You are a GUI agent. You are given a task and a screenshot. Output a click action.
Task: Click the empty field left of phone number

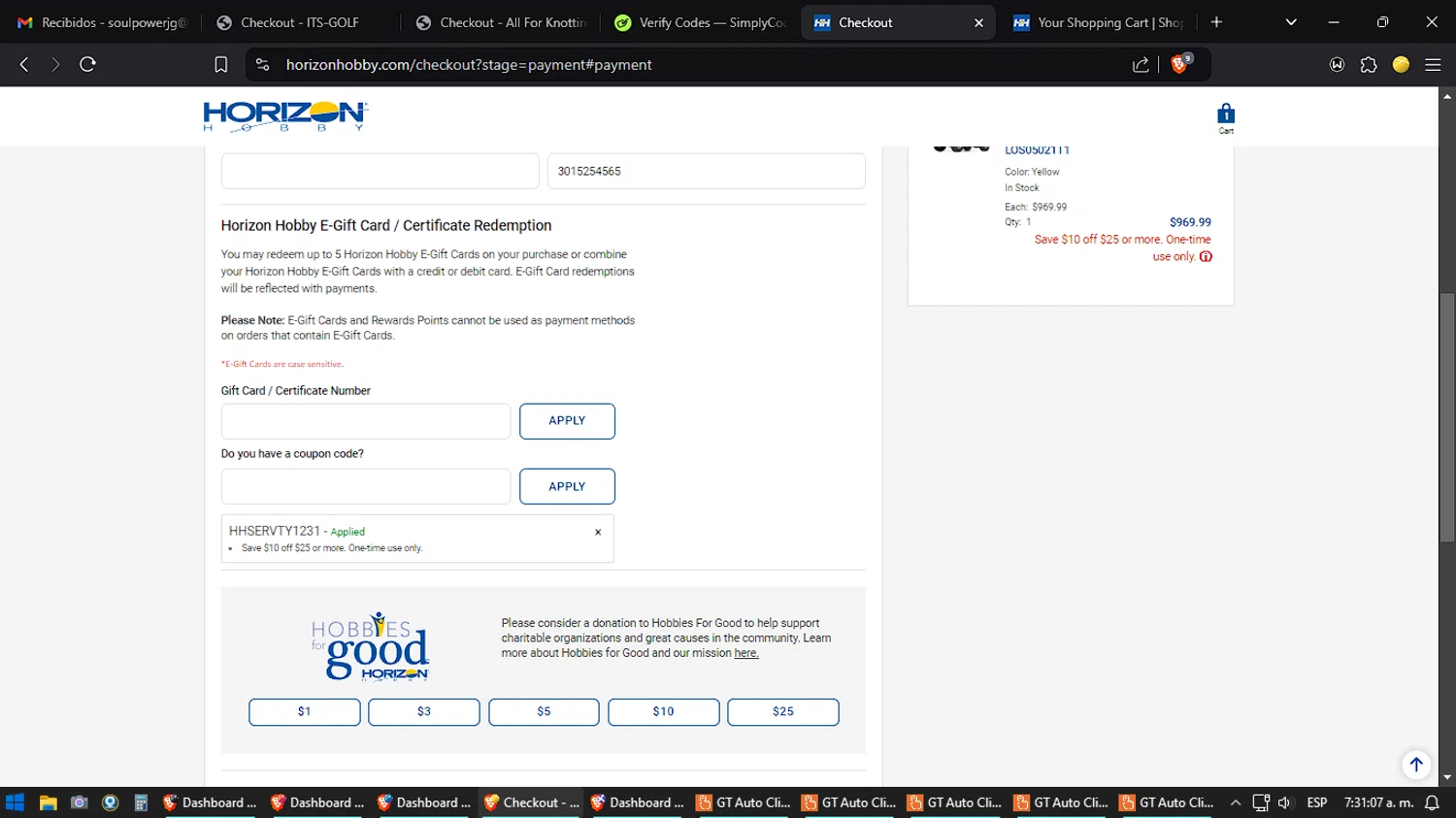click(381, 171)
